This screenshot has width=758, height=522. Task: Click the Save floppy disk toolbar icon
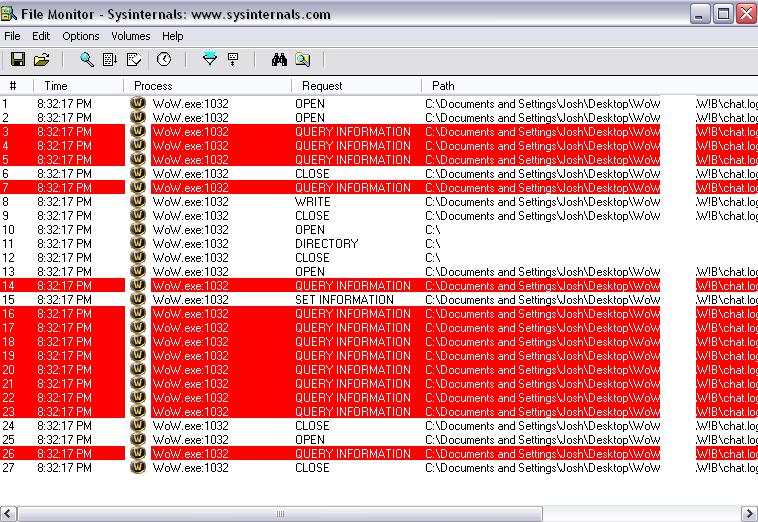click(18, 59)
